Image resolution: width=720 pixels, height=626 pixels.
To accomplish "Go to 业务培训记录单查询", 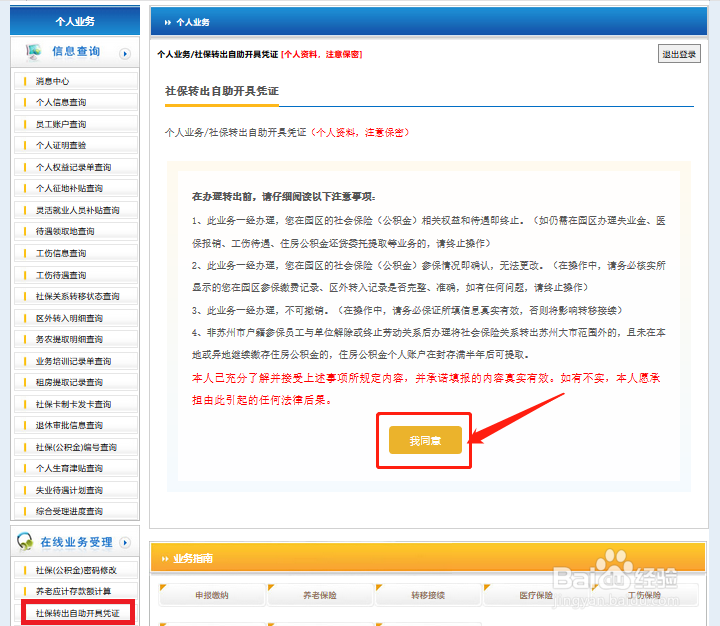I will pos(76,361).
